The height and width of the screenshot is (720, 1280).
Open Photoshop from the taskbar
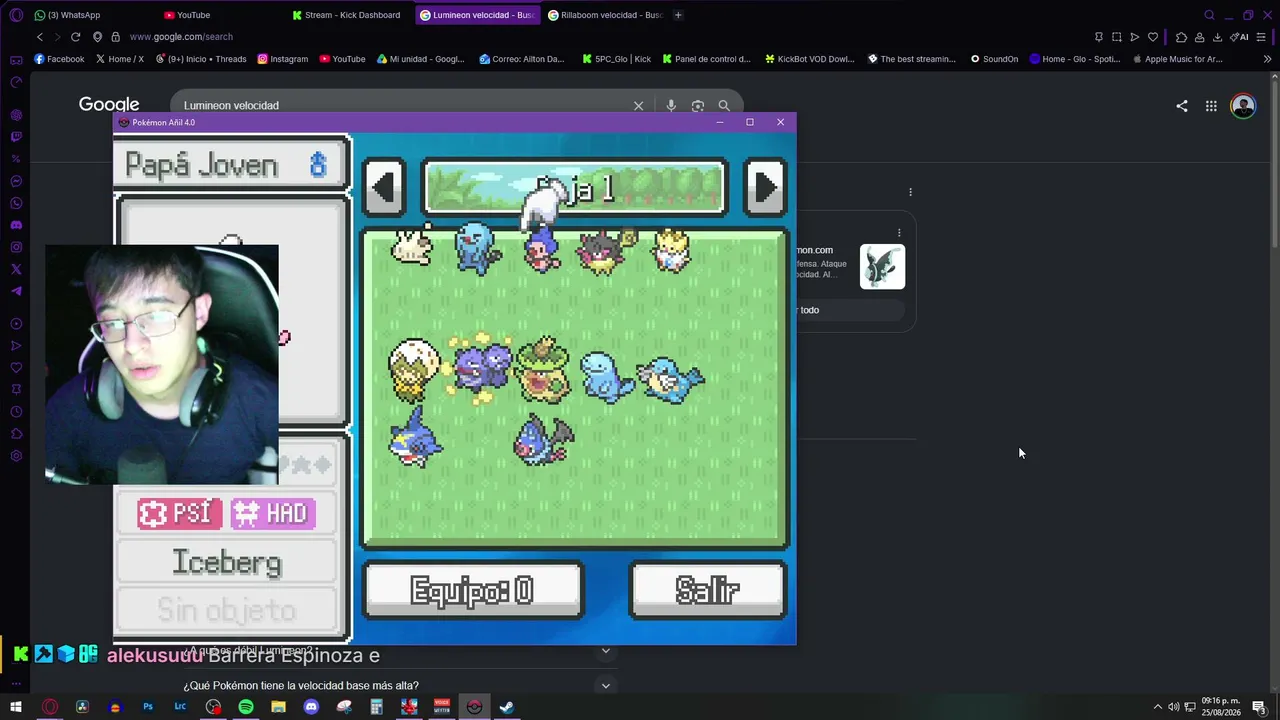pyautogui.click(x=148, y=707)
